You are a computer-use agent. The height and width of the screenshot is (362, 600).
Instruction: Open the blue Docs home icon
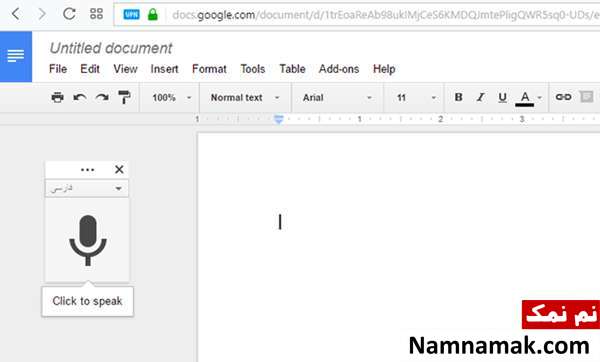pyautogui.click(x=16, y=56)
